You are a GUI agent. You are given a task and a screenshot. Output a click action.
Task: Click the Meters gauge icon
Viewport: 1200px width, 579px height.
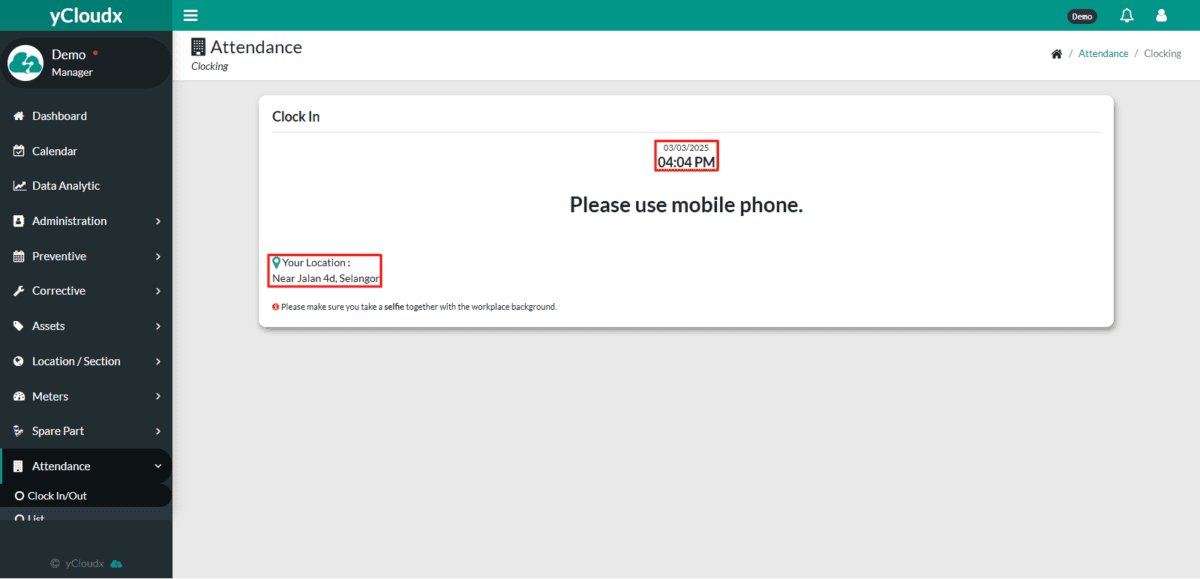18,396
